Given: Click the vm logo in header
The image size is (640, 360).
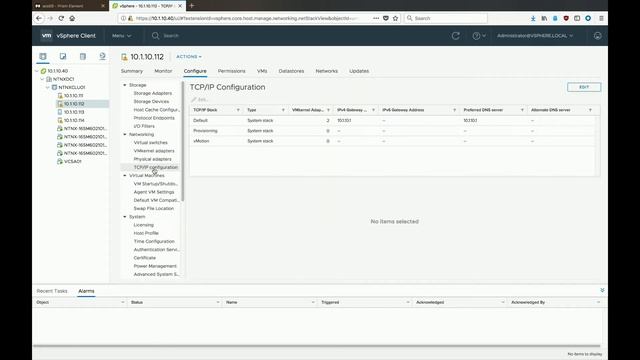Looking at the screenshot, I should click(47, 36).
